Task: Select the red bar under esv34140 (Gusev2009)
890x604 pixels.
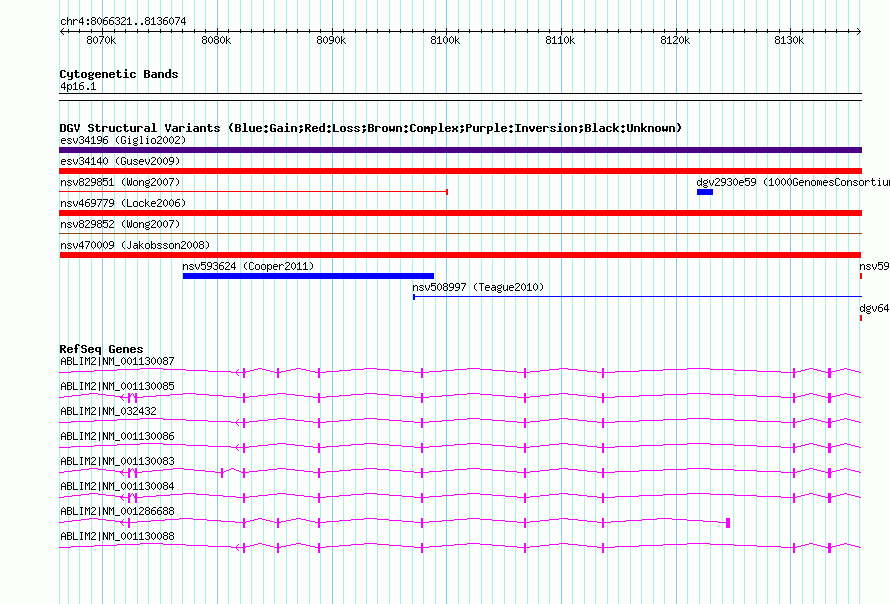Action: (460, 171)
